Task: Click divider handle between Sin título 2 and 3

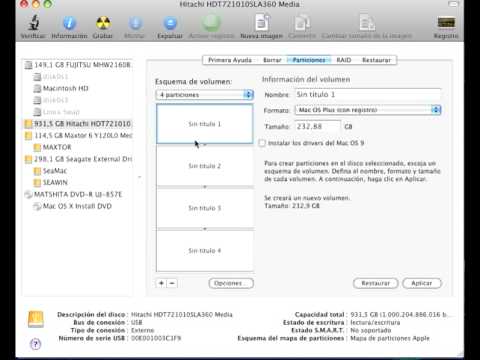Action: [205, 187]
